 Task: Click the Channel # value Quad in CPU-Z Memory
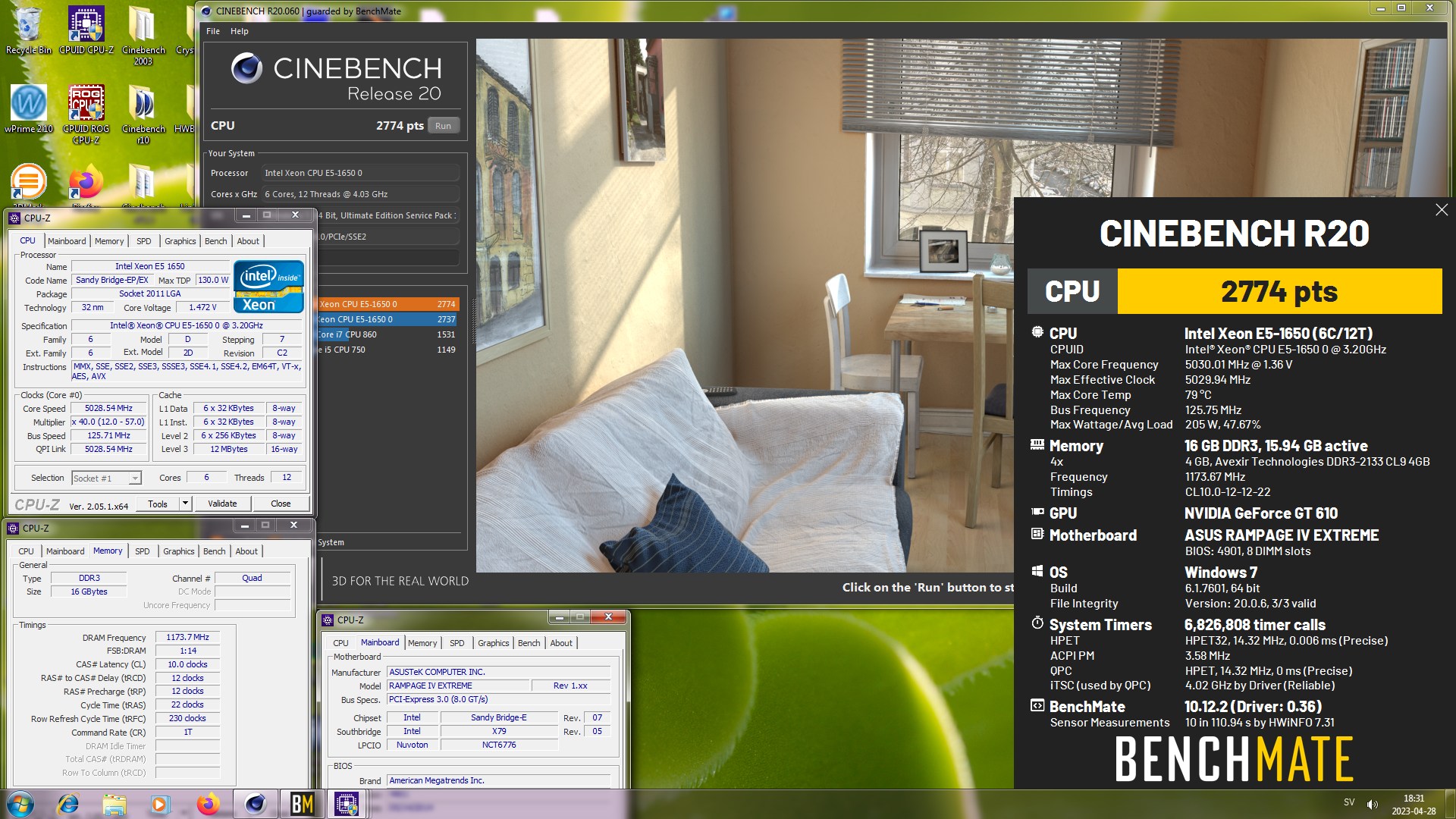click(x=252, y=578)
